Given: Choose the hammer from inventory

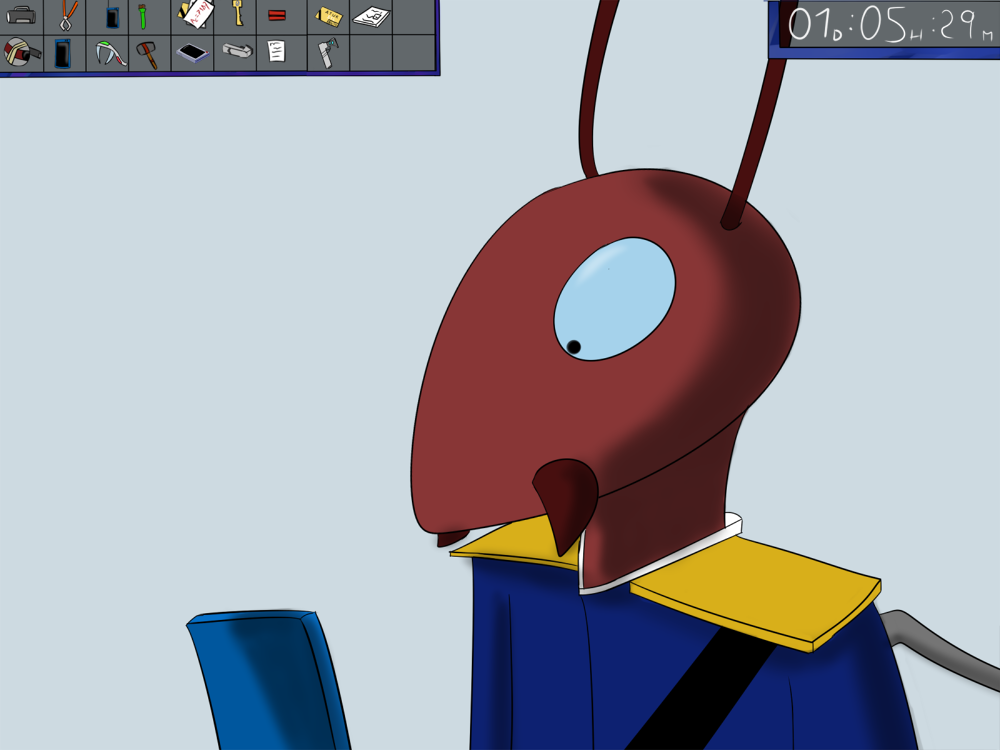Looking at the screenshot, I should (147, 53).
